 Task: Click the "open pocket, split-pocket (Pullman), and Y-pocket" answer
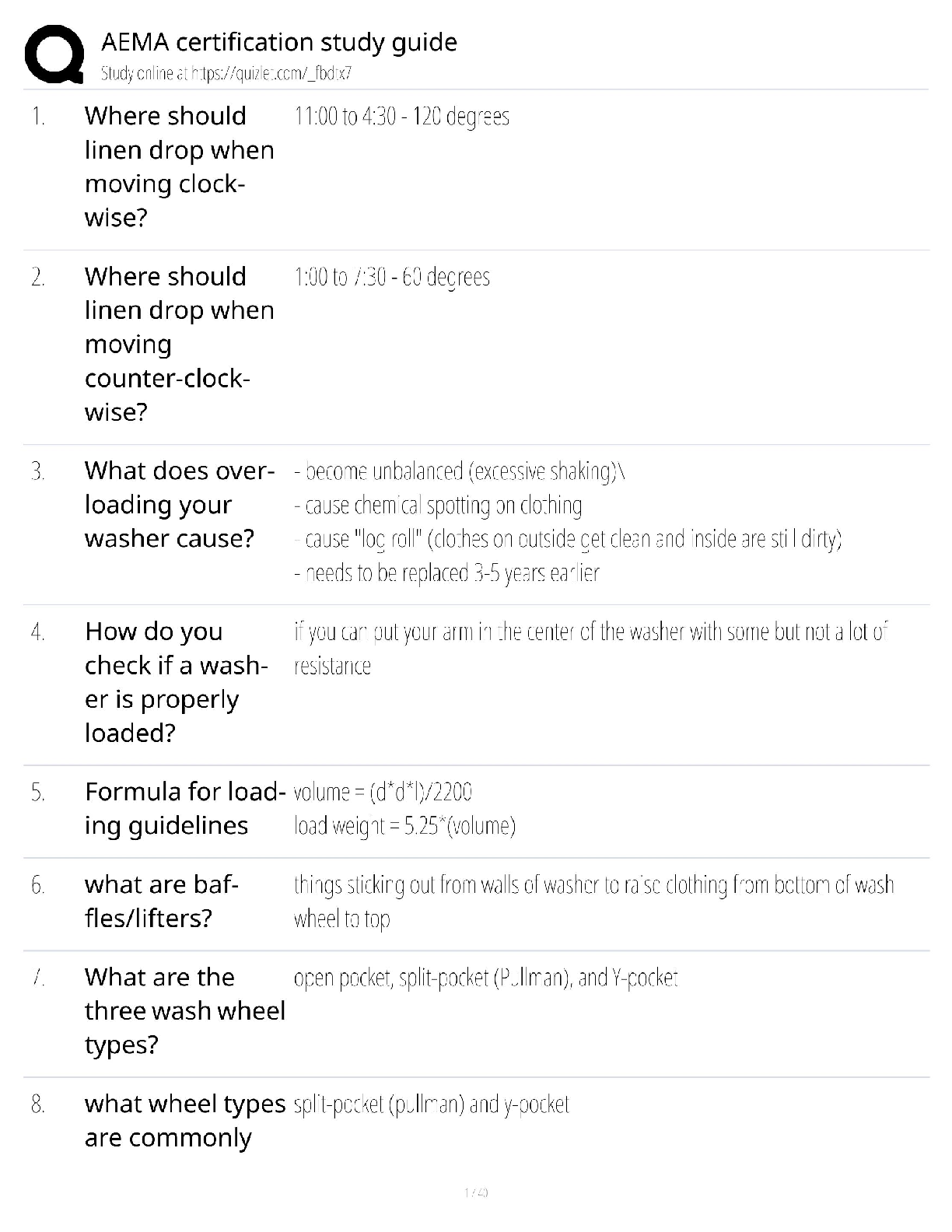click(x=485, y=978)
